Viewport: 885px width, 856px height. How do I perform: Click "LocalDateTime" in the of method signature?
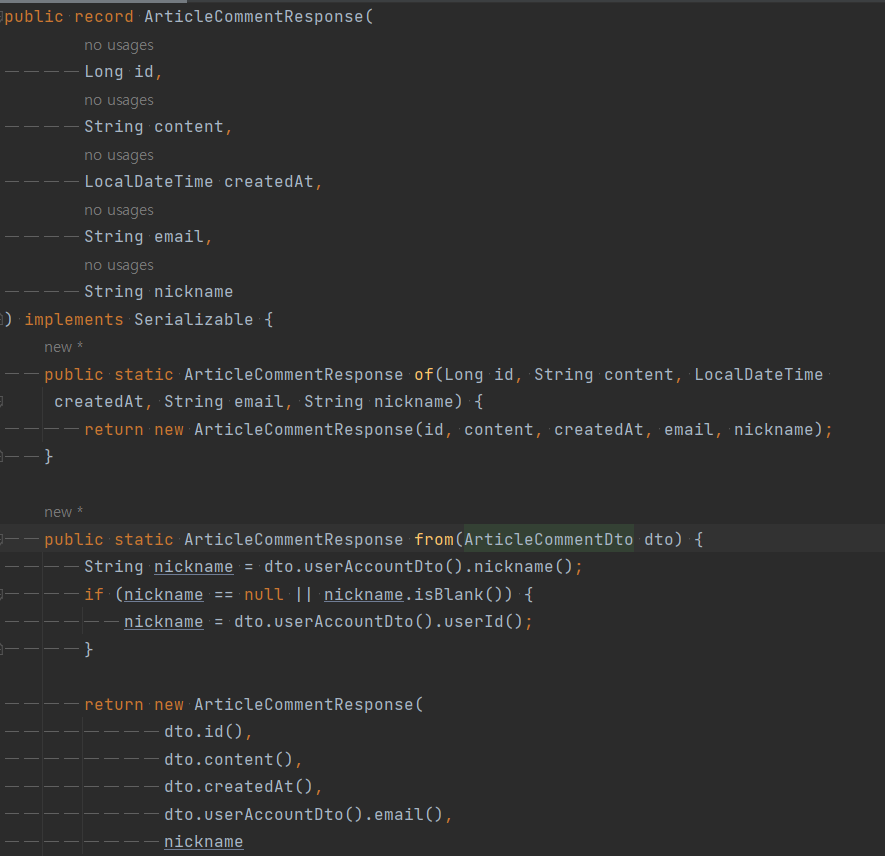(759, 375)
